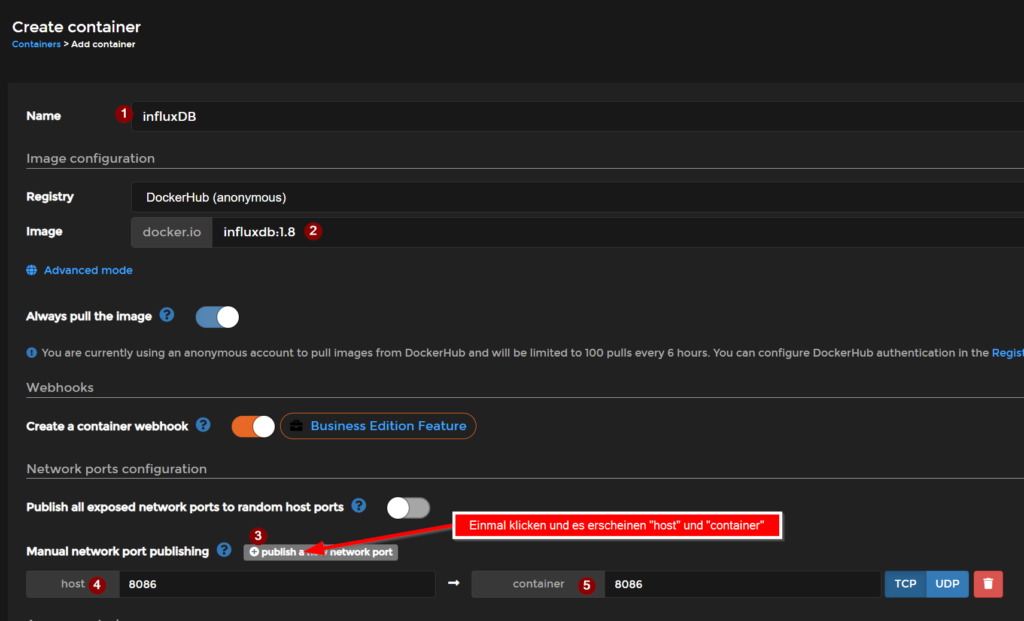Click help icon beside Manual network port publishing
This screenshot has width=1024, height=621.
coord(224,550)
